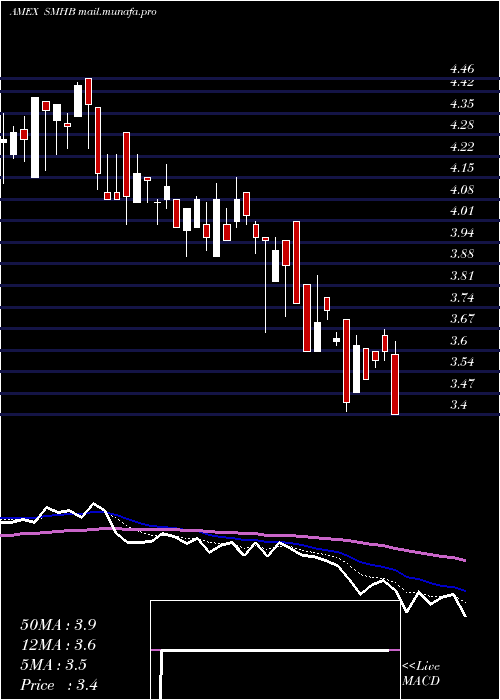The image size is (500, 700).
Task: Click the 5MA : 3.5 readout
Action: pyautogui.click(x=54, y=665)
